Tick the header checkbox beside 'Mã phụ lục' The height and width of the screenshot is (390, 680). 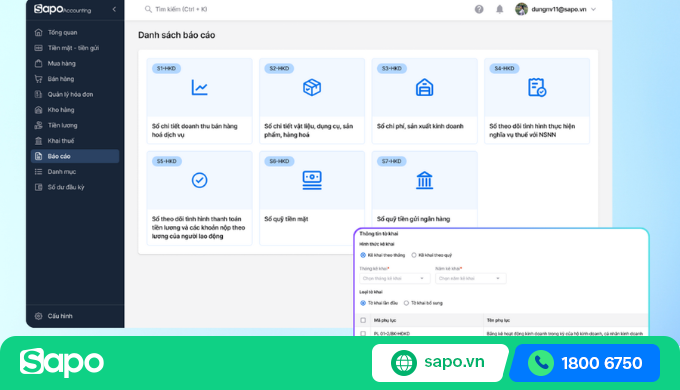click(363, 320)
